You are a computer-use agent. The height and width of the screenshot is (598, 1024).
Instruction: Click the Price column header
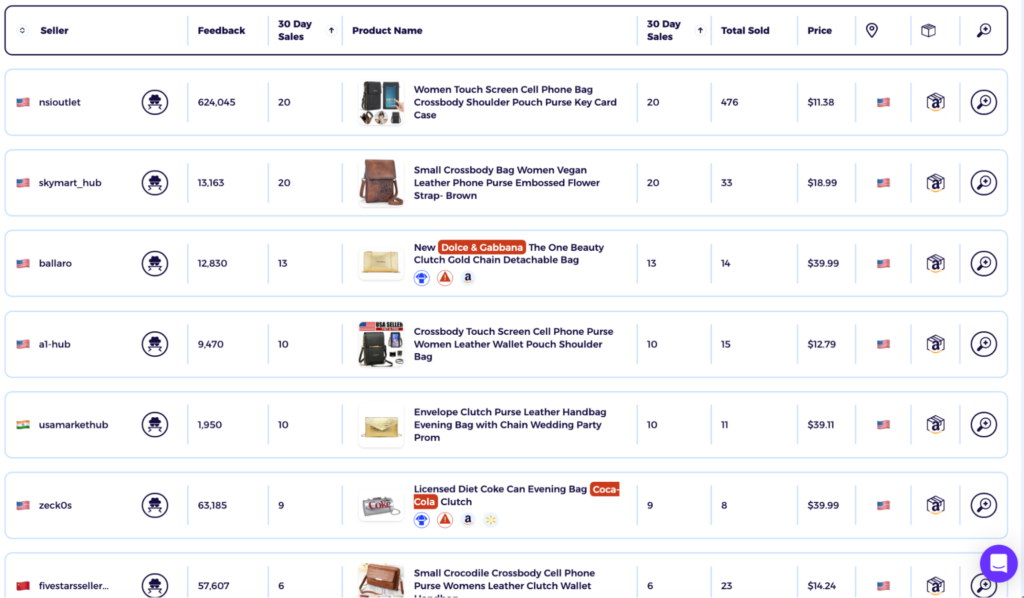click(820, 30)
